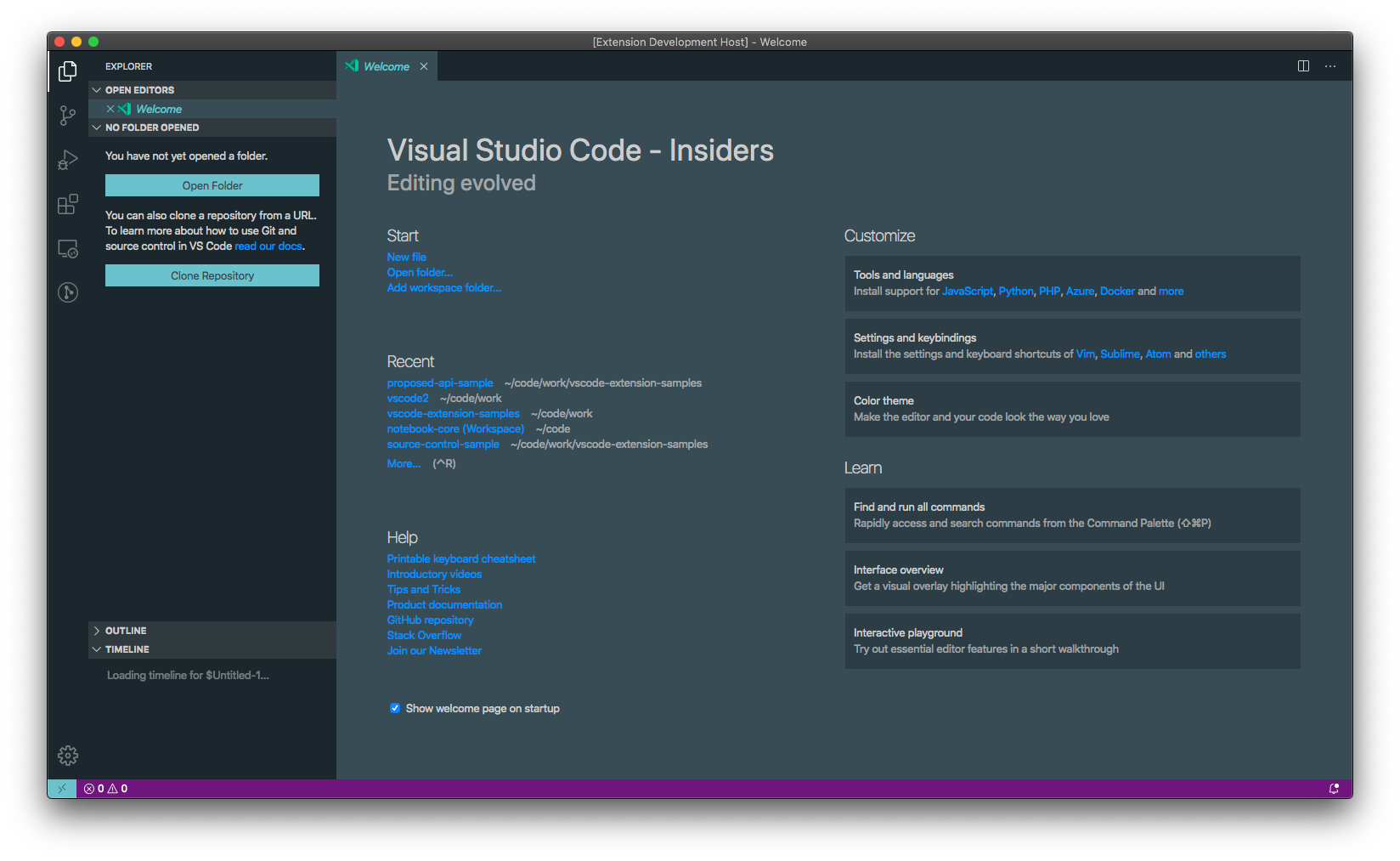Image resolution: width=1400 pixels, height=861 pixels.
Task: Open Stack Overflow link
Action: click(425, 636)
